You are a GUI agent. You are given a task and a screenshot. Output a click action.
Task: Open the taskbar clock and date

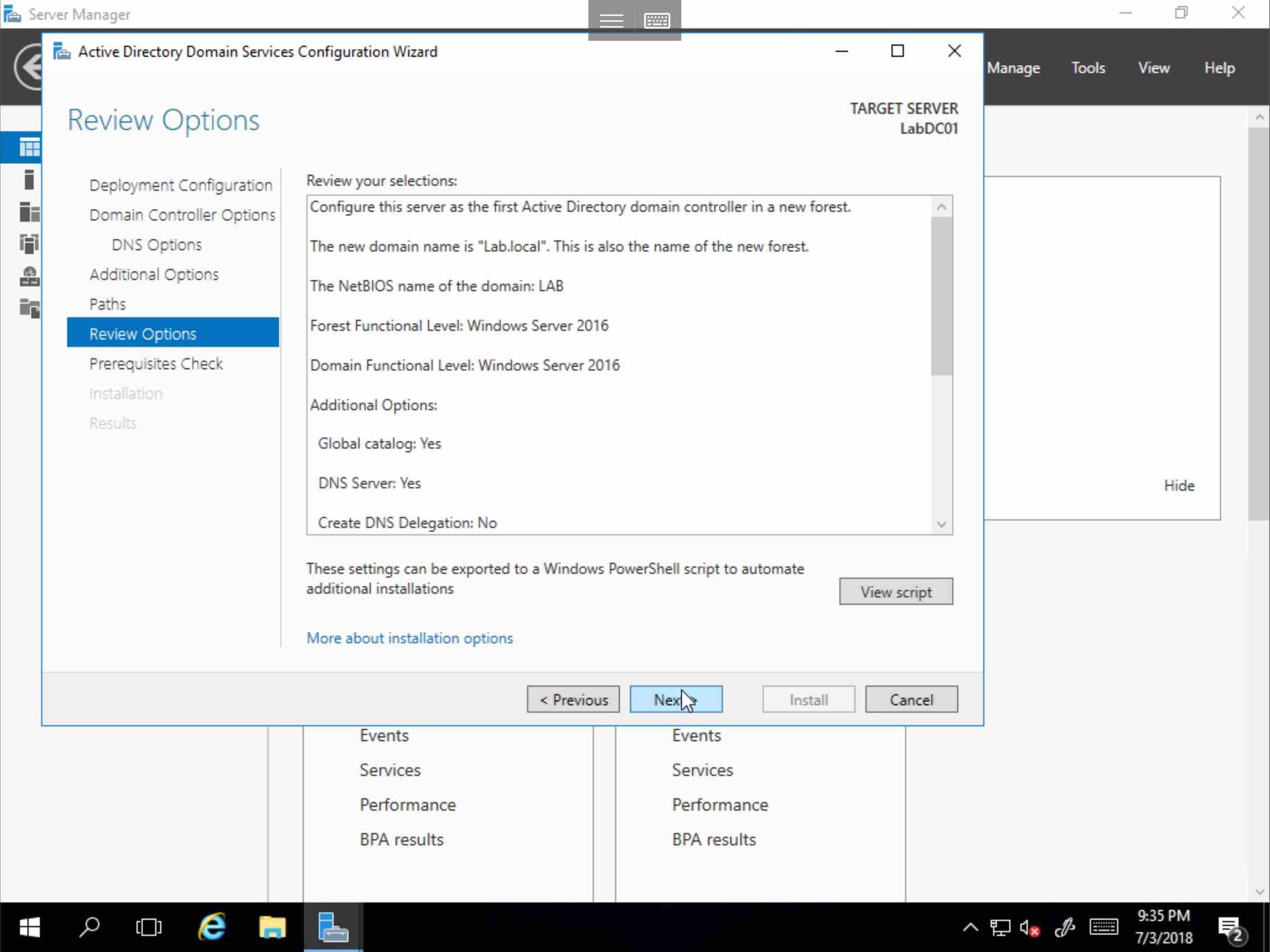pyautogui.click(x=1163, y=927)
